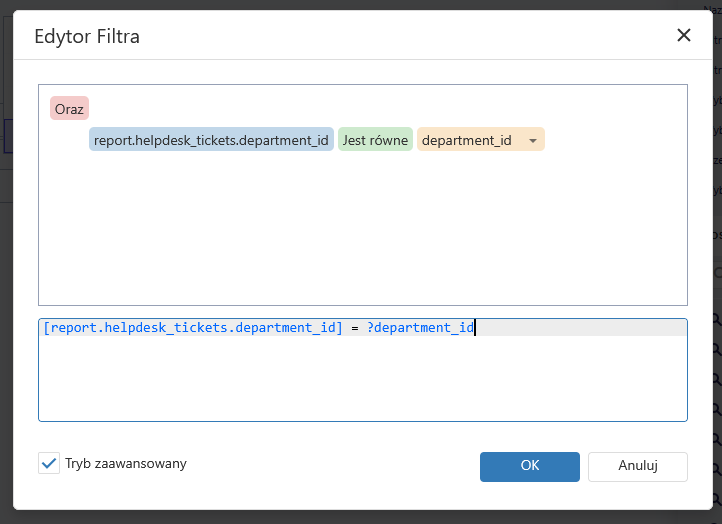The height and width of the screenshot is (524, 722).
Task: Confirm the filter with OK
Action: point(530,466)
